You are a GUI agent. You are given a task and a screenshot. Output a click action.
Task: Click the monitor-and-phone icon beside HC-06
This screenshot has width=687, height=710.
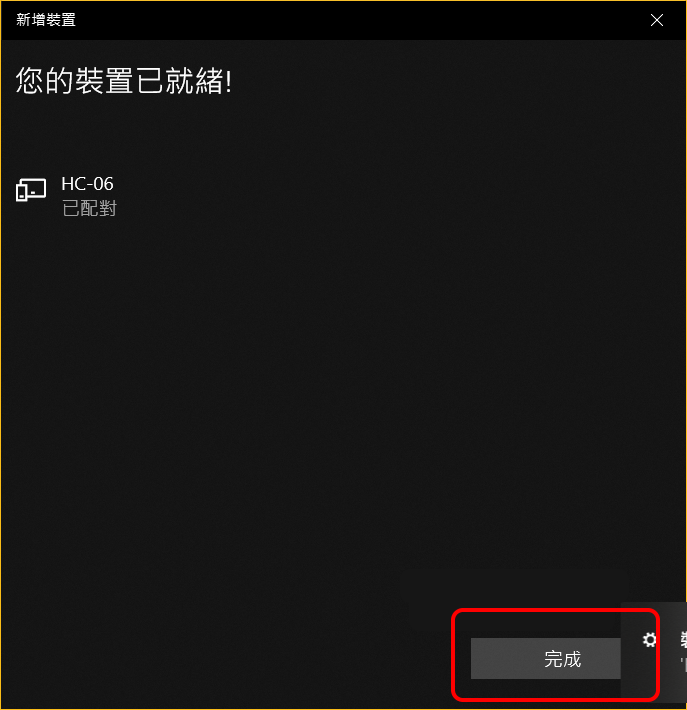[31, 190]
